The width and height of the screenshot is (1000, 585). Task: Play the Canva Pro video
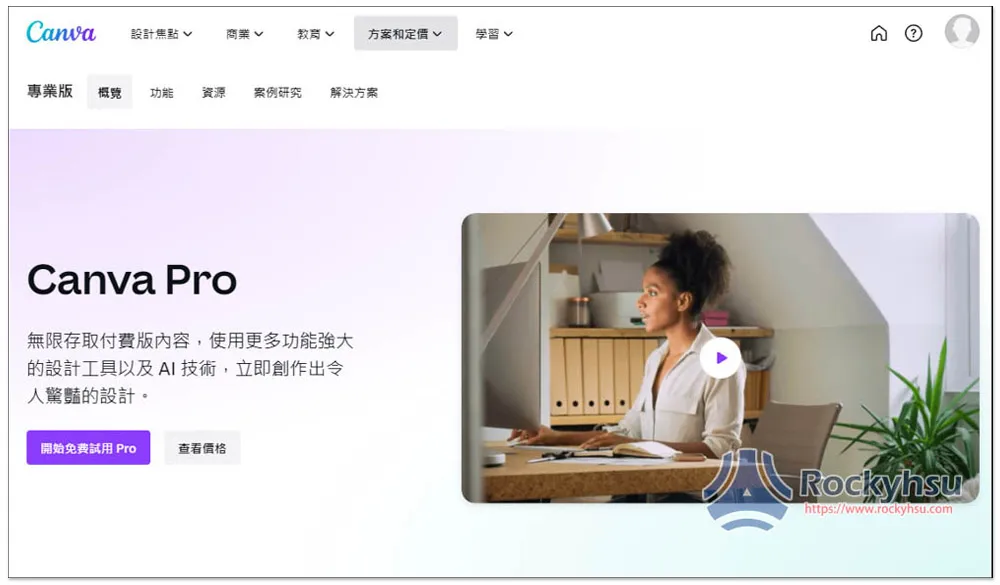(721, 358)
